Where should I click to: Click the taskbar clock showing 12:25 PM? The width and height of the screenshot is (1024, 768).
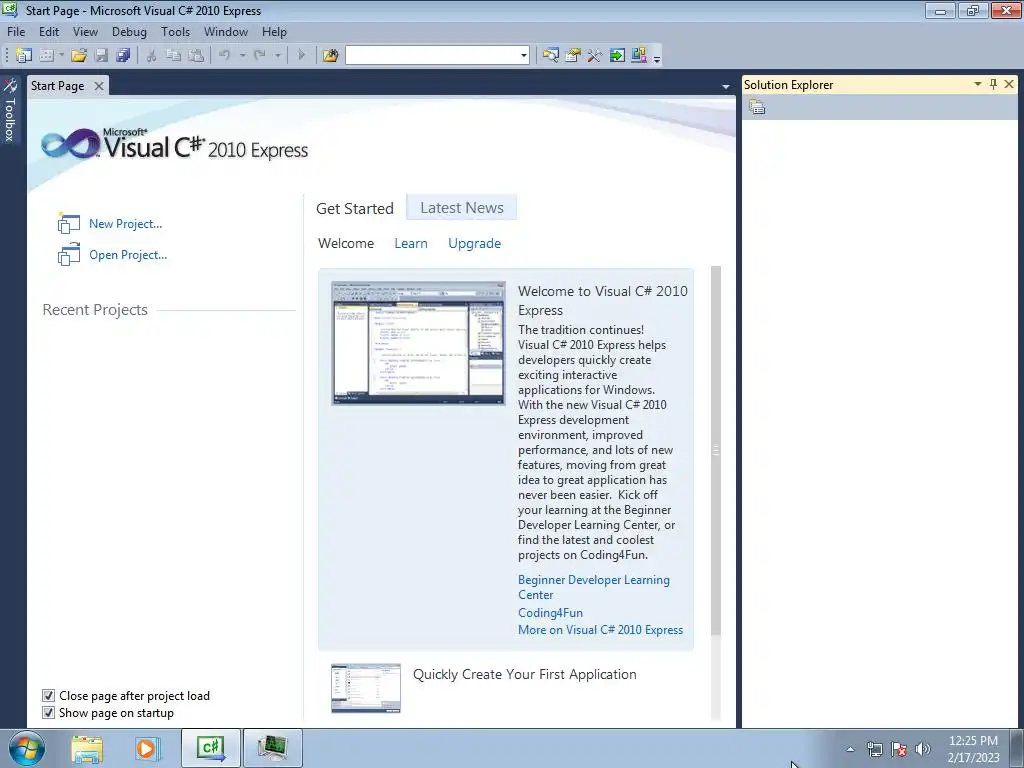pyautogui.click(x=973, y=741)
